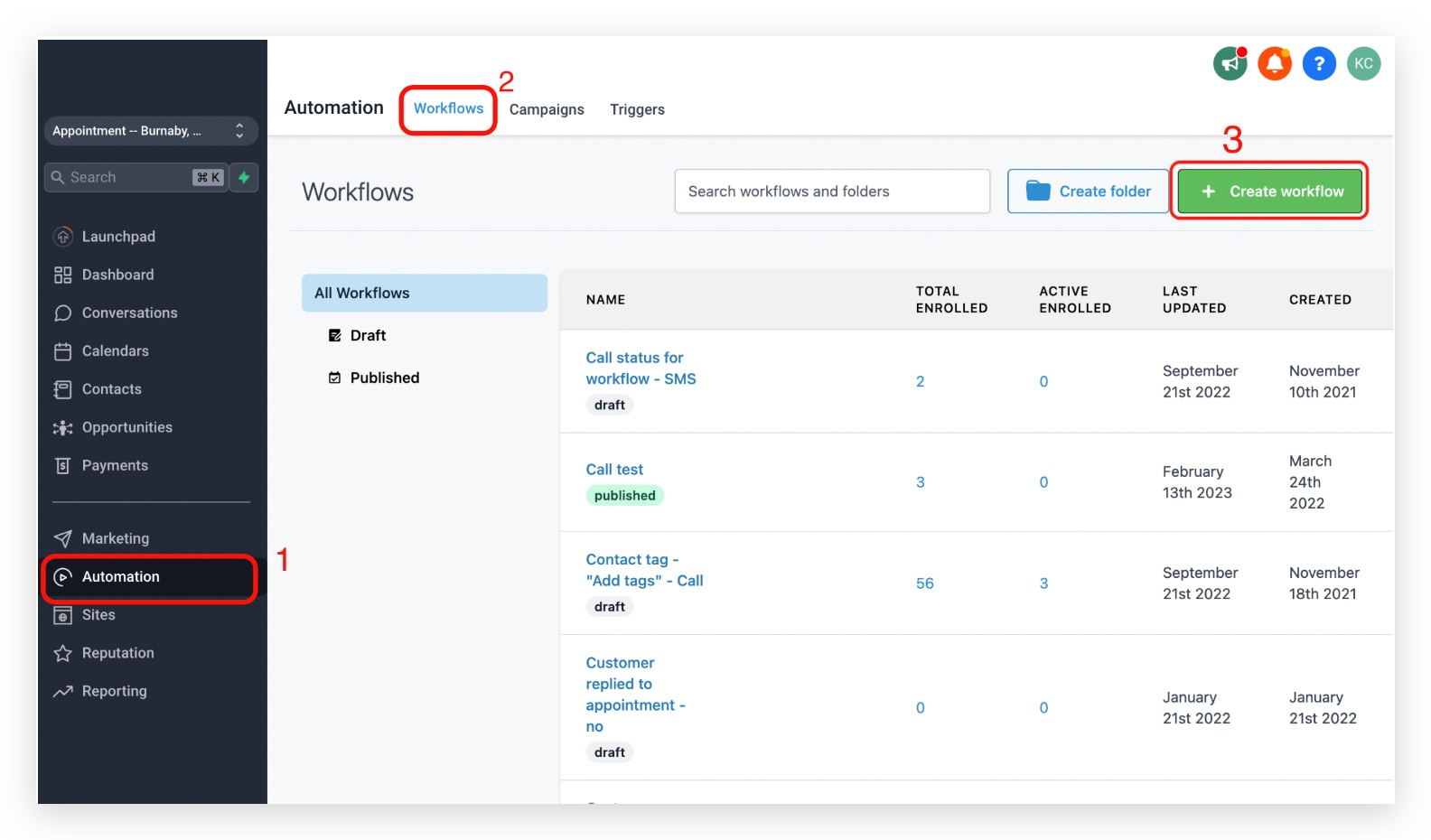The width and height of the screenshot is (1431, 840).
Task: Click the green lightning quick actions icon
Action: [x=244, y=177]
